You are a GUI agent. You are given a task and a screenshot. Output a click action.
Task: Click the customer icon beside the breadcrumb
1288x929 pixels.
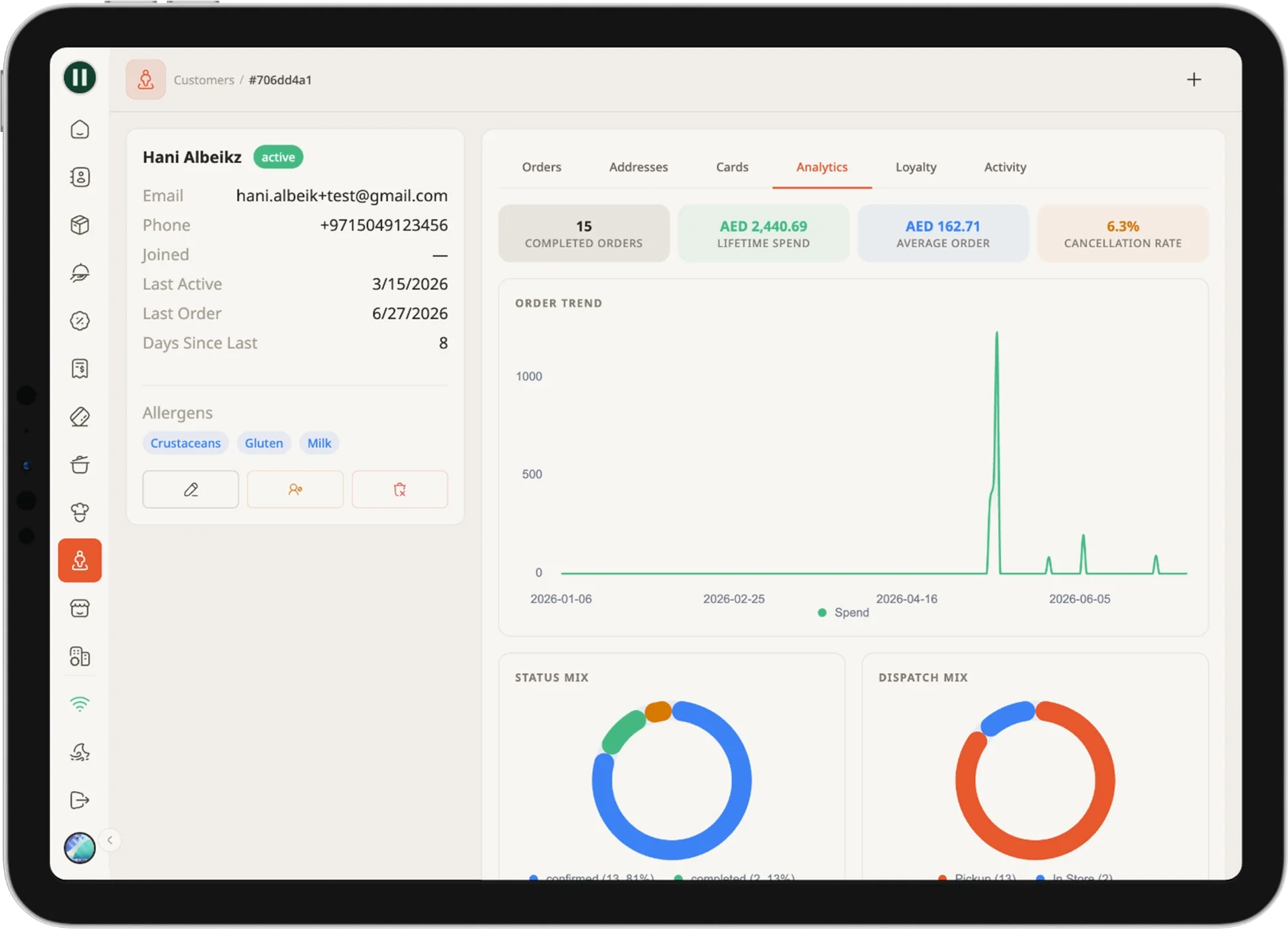point(145,80)
